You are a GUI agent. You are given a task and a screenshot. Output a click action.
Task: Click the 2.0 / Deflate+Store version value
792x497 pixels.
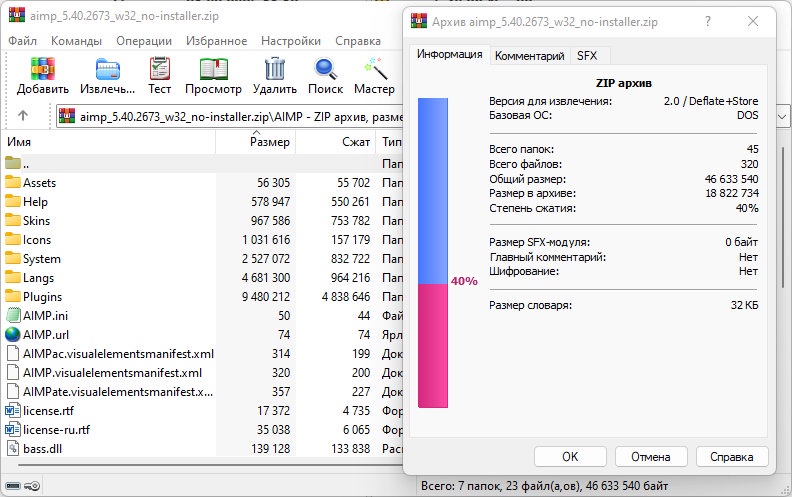(711, 101)
